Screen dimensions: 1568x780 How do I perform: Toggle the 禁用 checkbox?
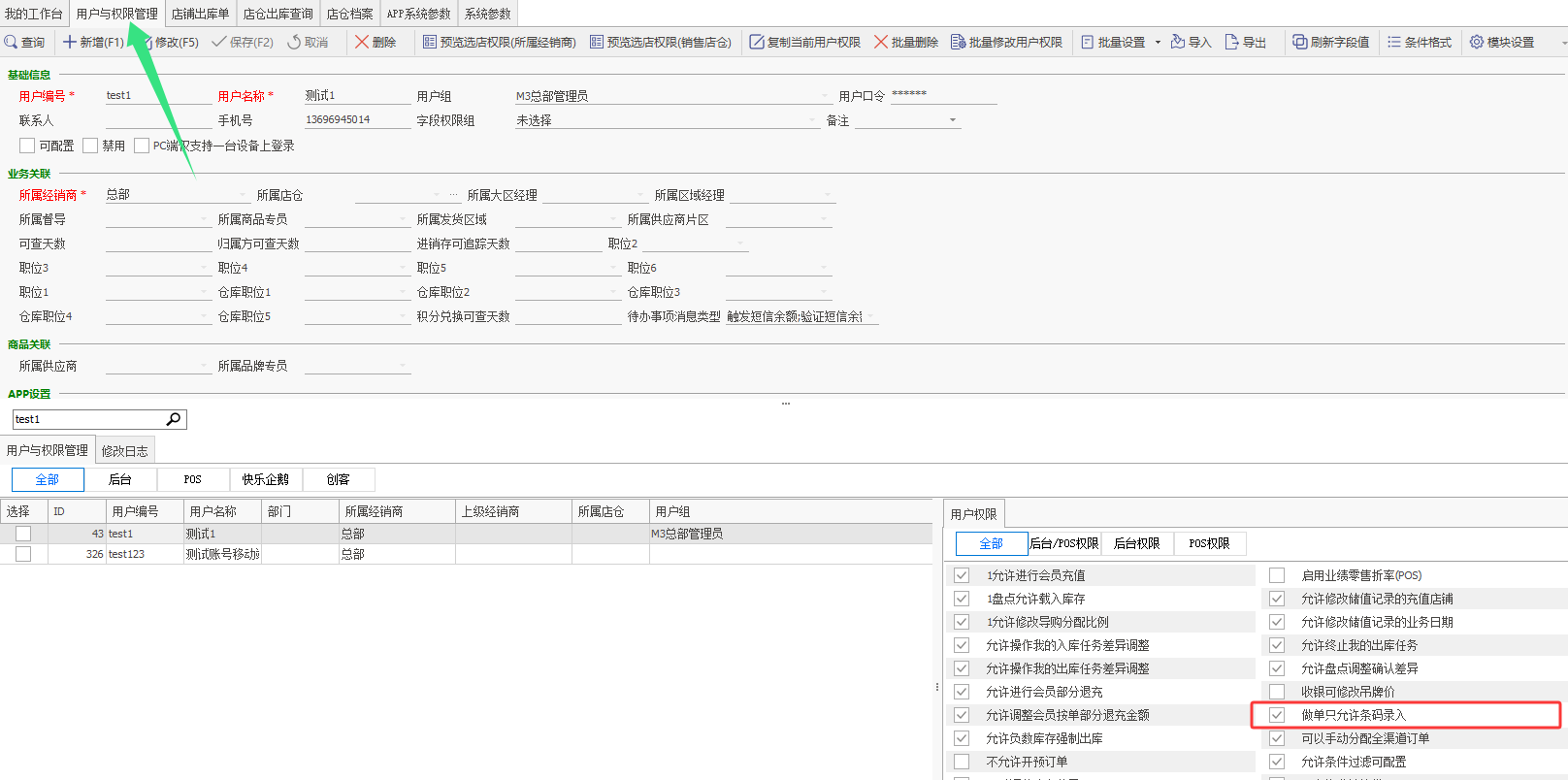click(90, 146)
